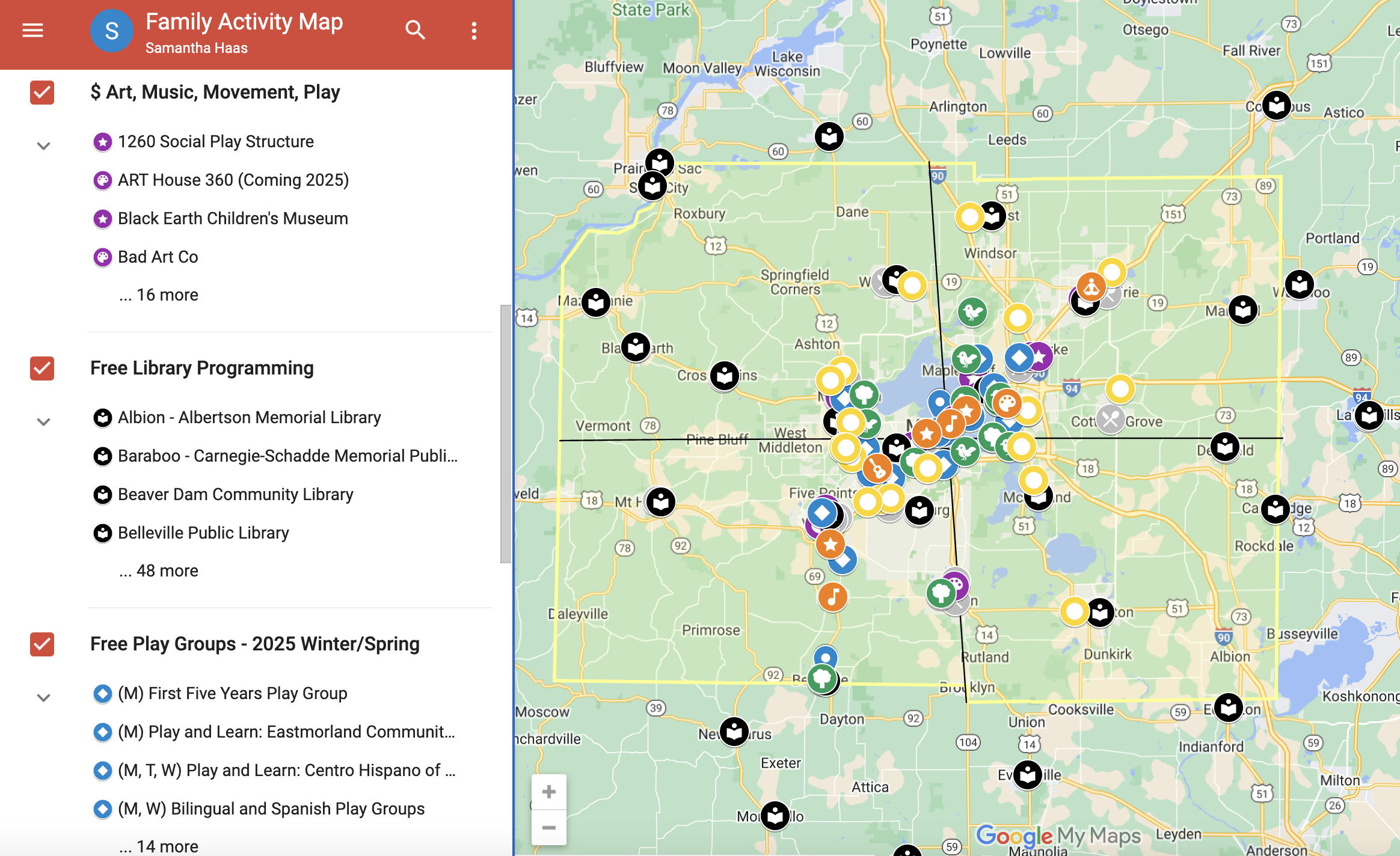Click the fork-and-knife marker near Cottage Grove
The height and width of the screenshot is (856, 1400).
[x=1110, y=420]
